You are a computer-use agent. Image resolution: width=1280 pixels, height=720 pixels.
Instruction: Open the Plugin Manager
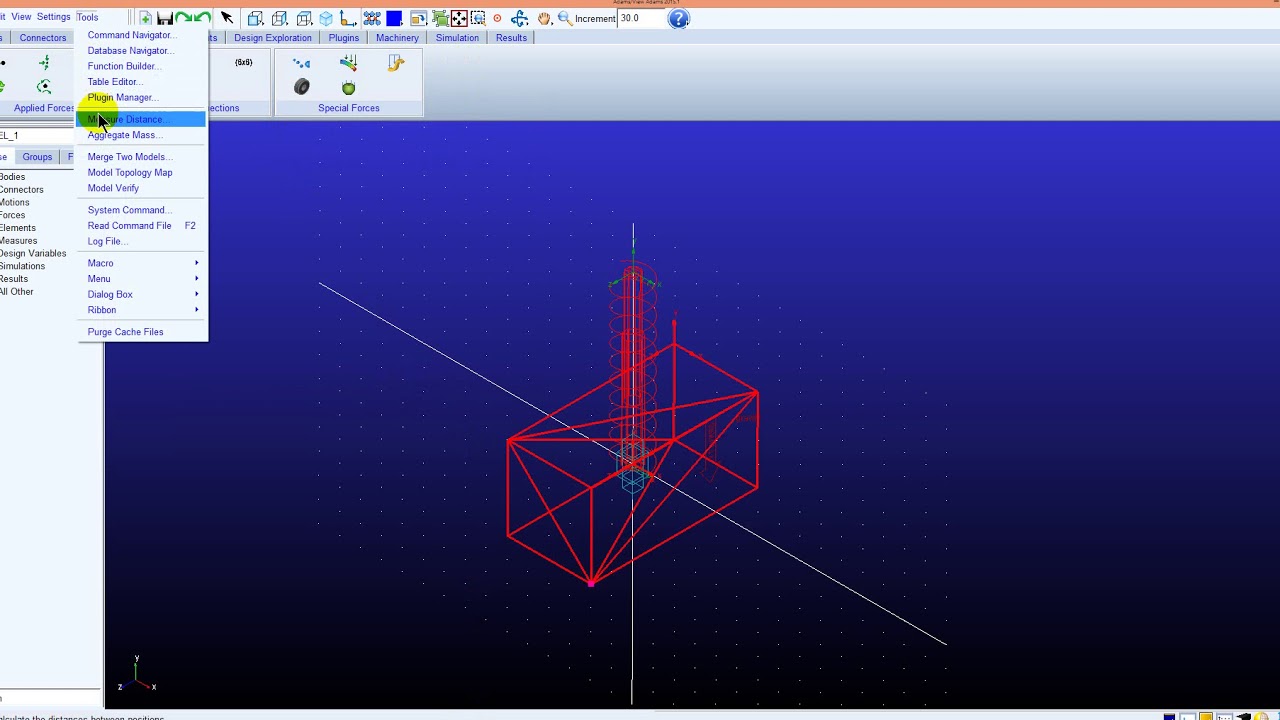[x=141, y=97]
